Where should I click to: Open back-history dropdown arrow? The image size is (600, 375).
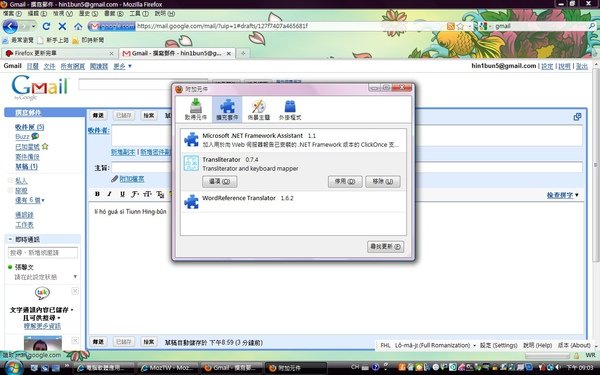click(x=34, y=26)
